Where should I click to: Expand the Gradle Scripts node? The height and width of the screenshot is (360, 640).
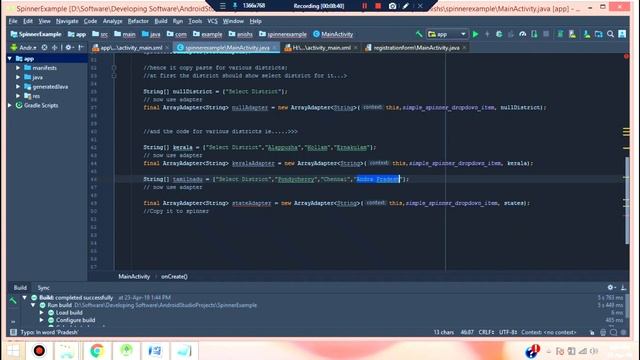pos(10,105)
